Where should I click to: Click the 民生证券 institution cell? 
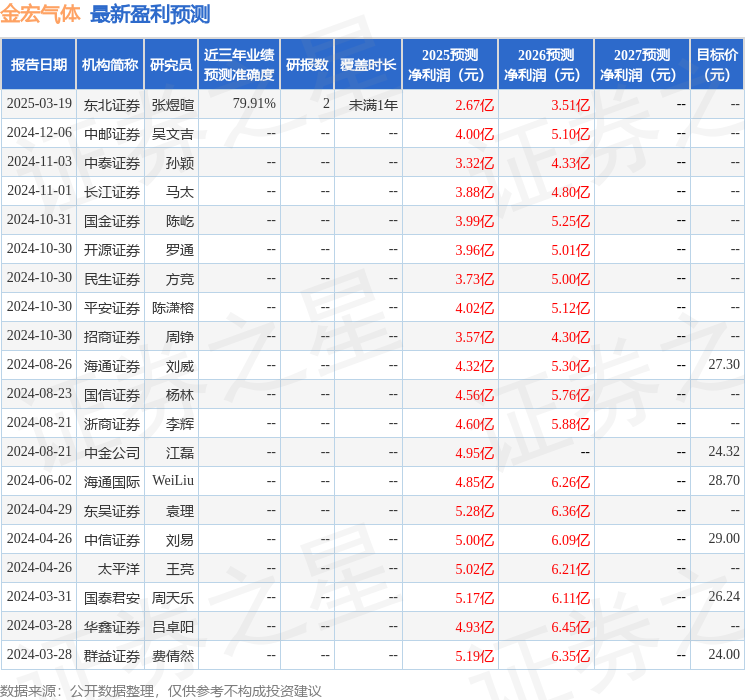(x=112, y=279)
